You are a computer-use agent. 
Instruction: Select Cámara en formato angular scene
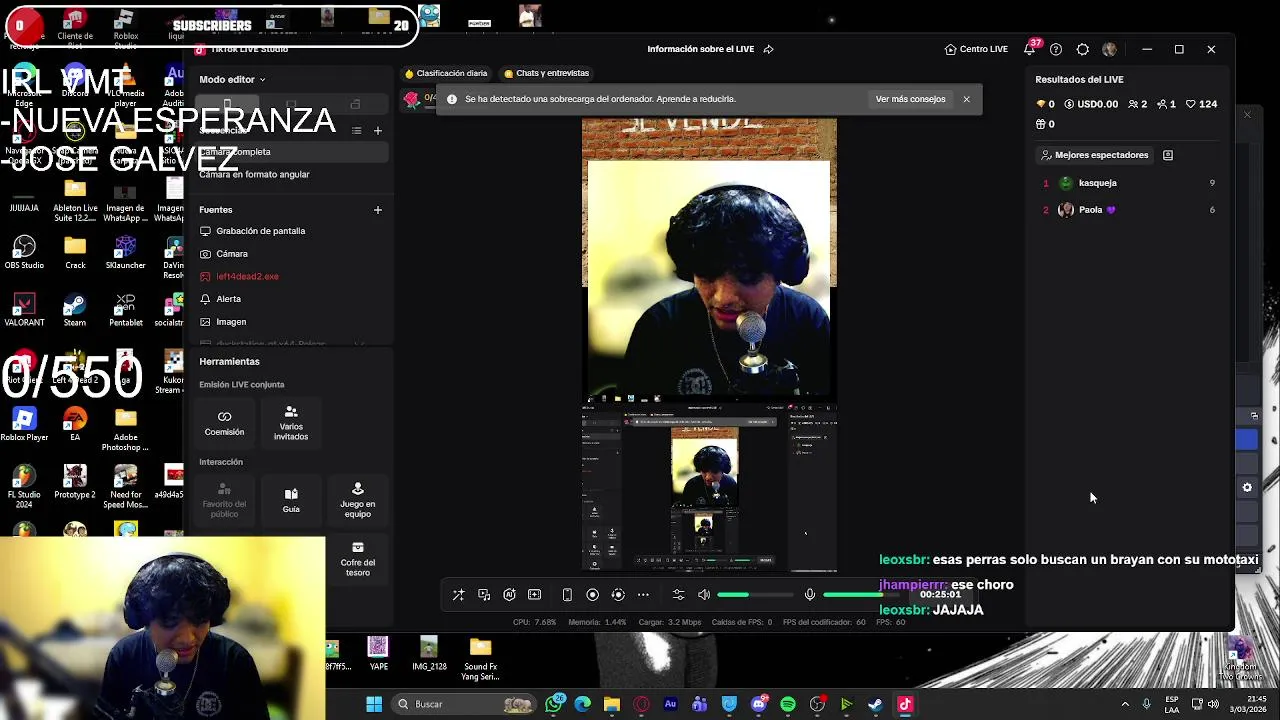(x=291, y=174)
